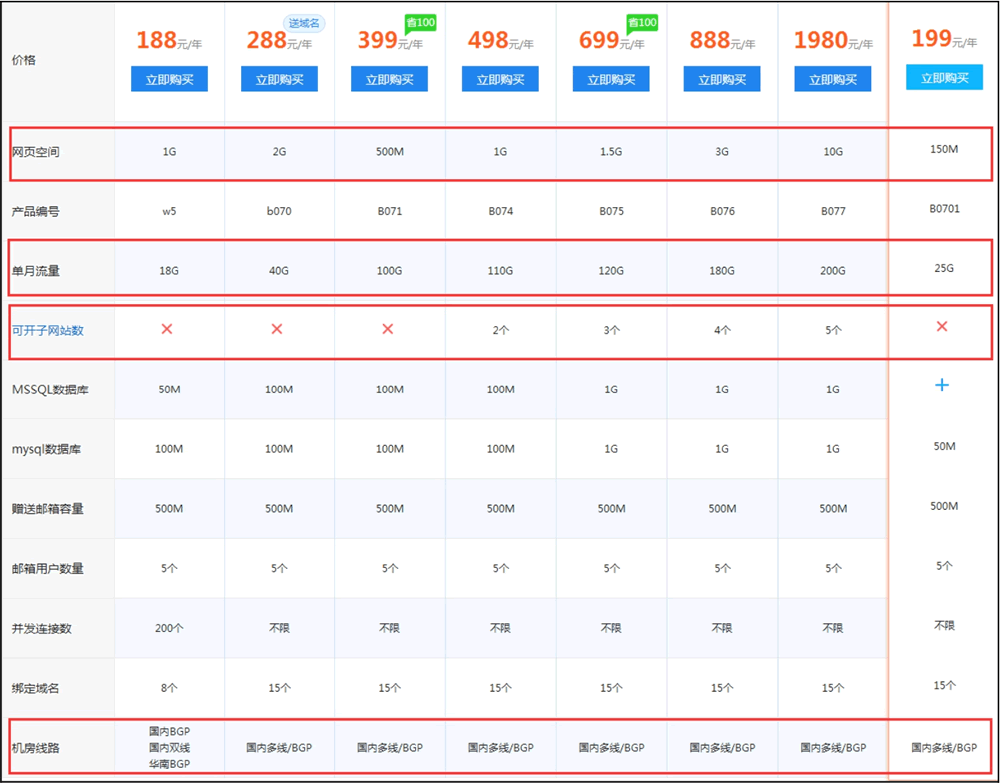The width and height of the screenshot is (1000, 783).
Task: Select the 188 price text
Action: click(156, 40)
